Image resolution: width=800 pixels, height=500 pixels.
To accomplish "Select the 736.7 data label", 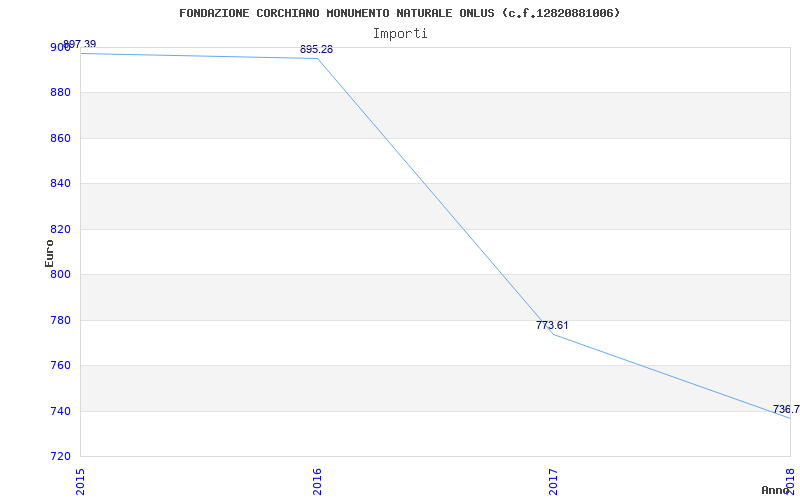I will (x=786, y=409).
